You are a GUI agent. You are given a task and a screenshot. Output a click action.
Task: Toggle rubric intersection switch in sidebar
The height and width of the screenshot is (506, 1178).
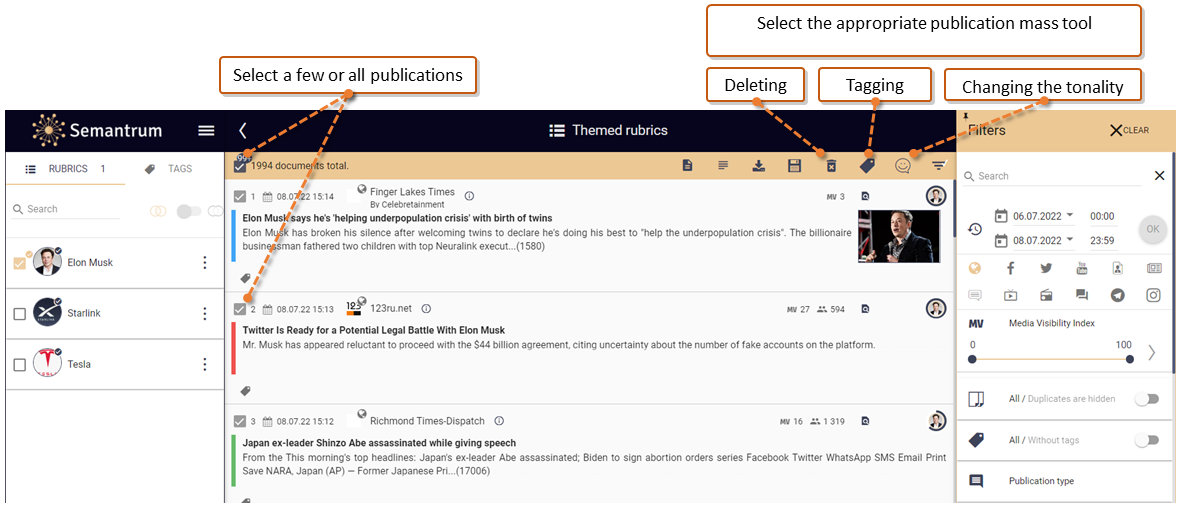(189, 212)
